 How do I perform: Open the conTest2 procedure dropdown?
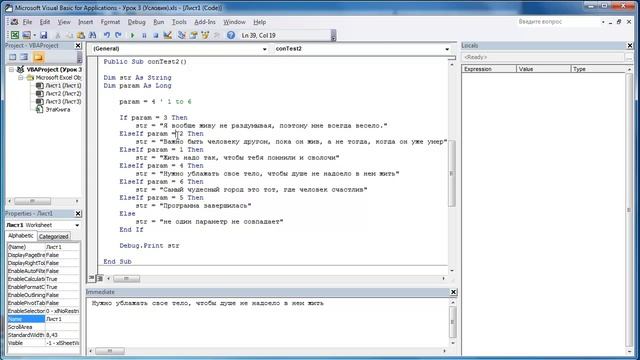click(447, 49)
